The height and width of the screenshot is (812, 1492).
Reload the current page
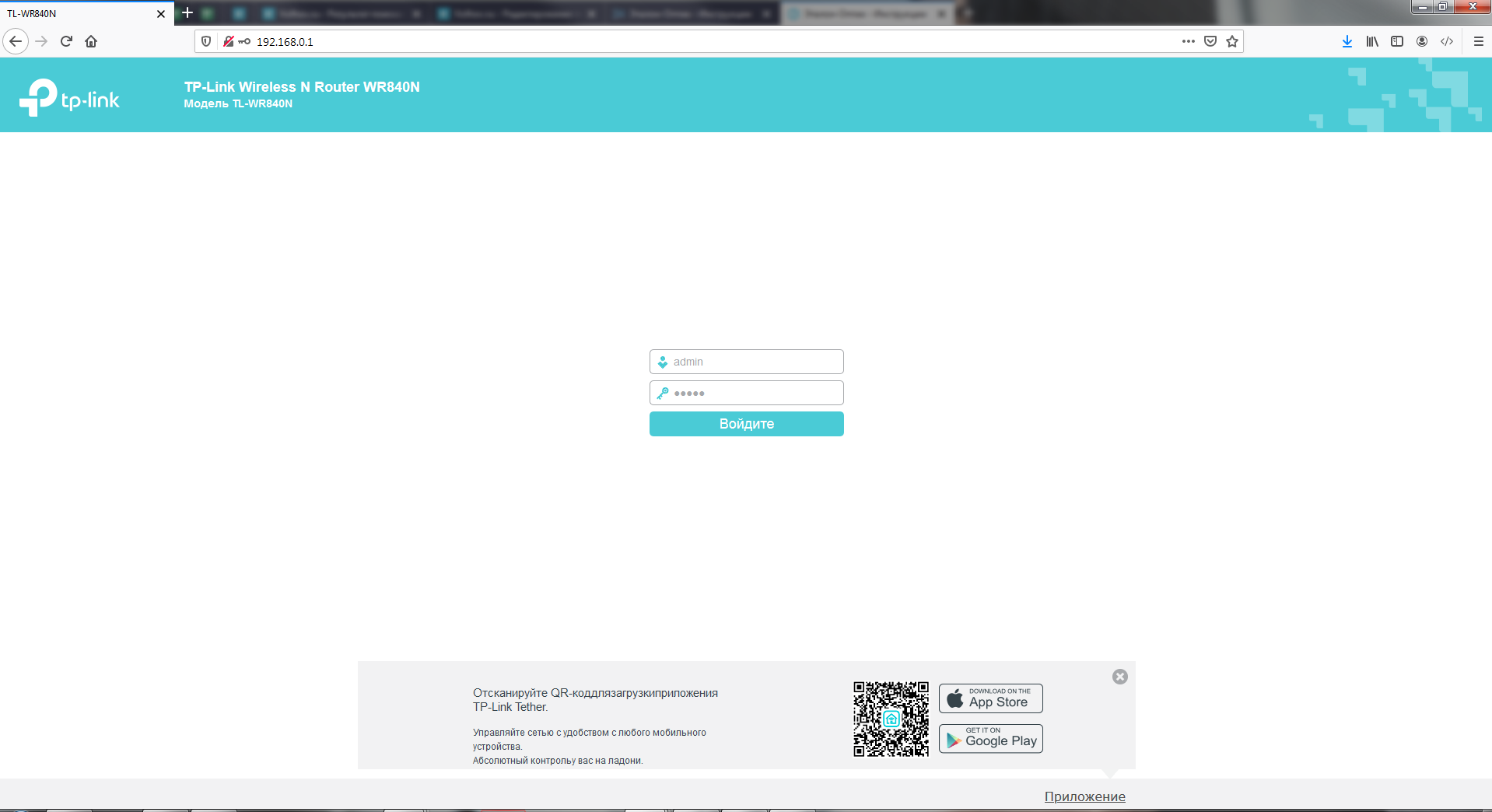[x=66, y=41]
